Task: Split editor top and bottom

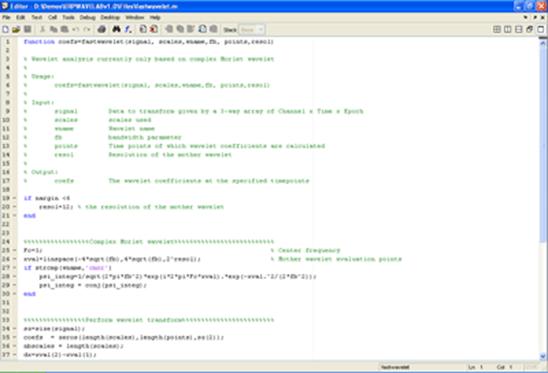Action: 518,29
